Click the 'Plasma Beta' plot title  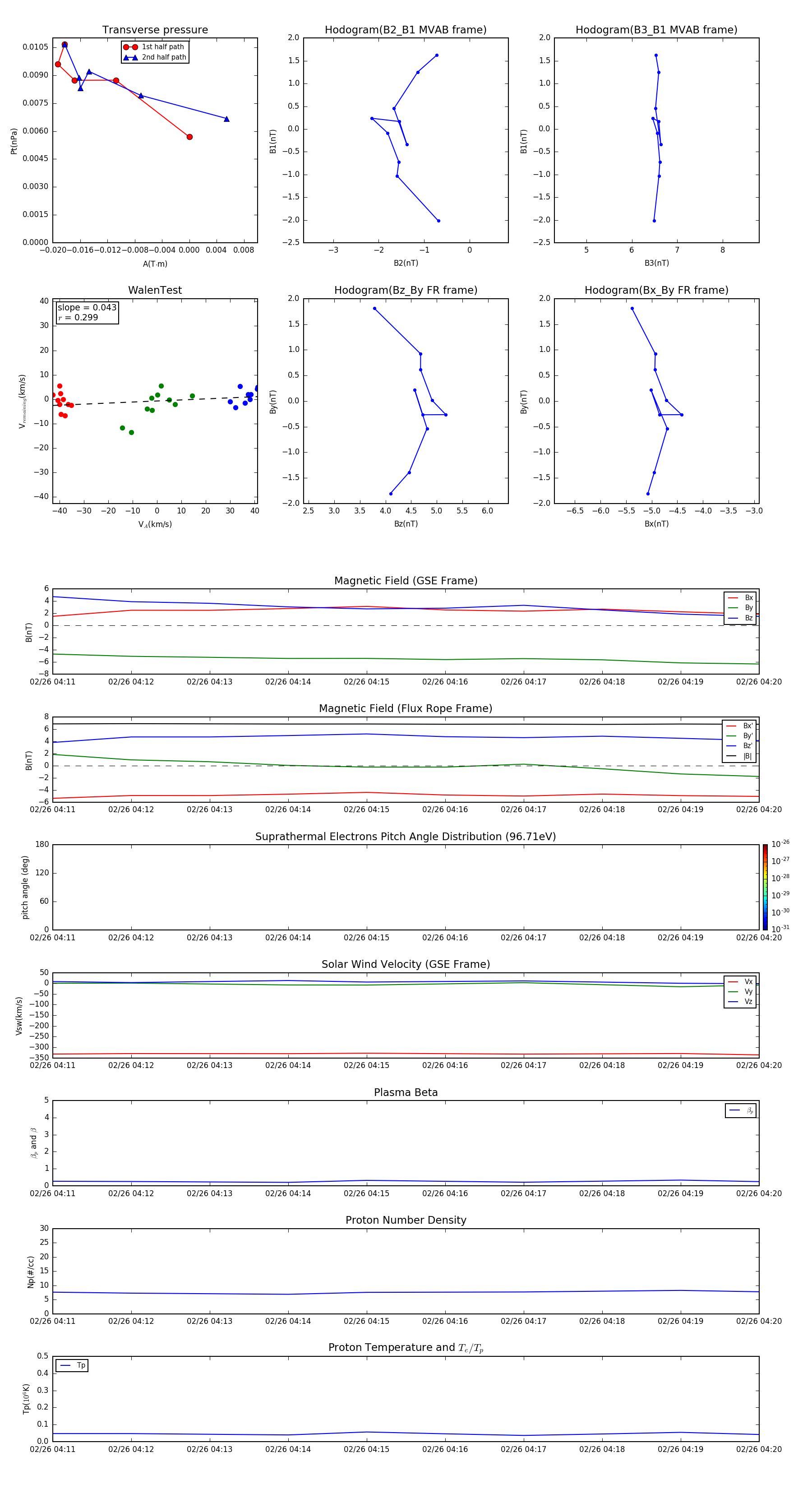406,1092
